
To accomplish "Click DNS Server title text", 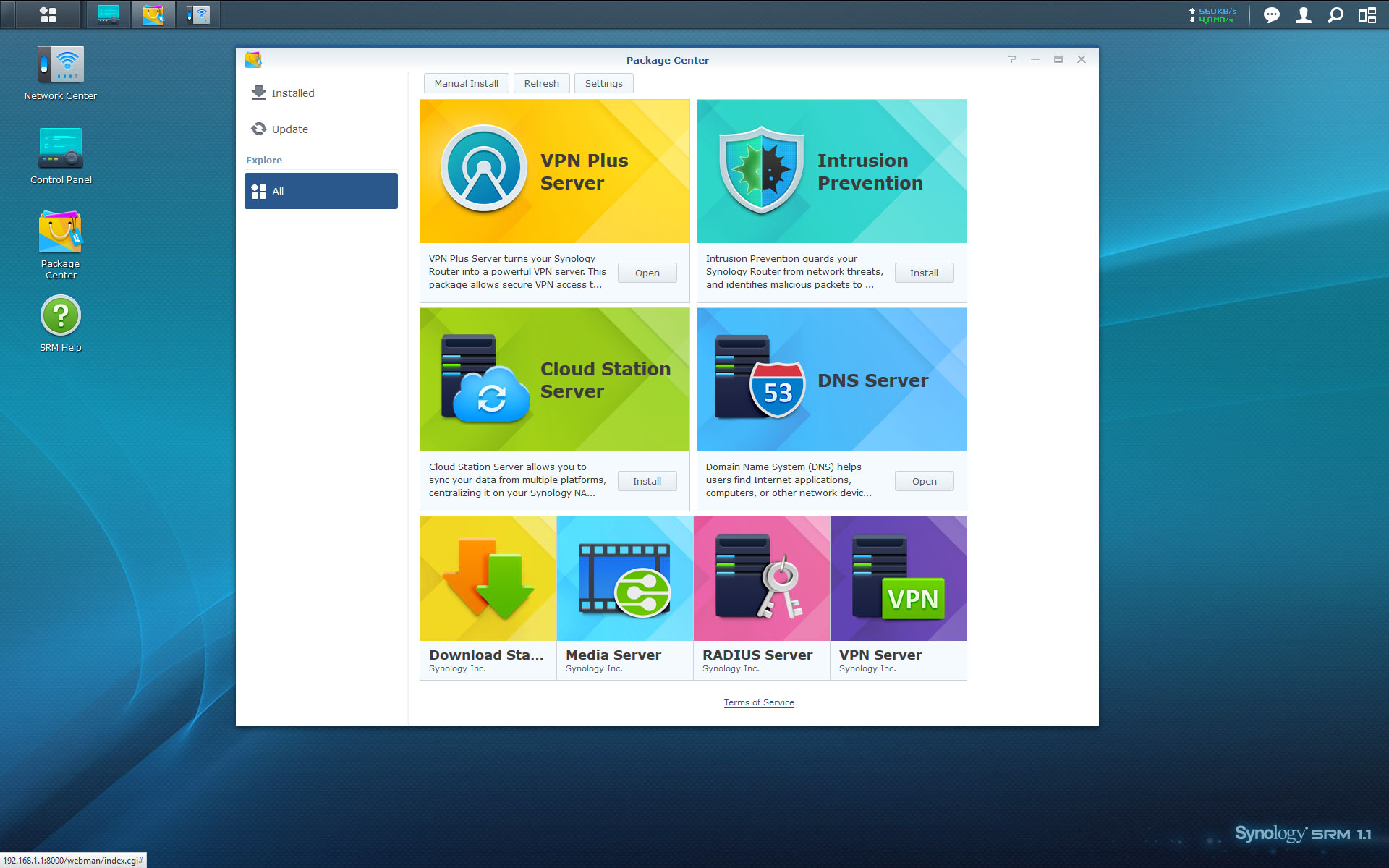I will click(872, 380).
